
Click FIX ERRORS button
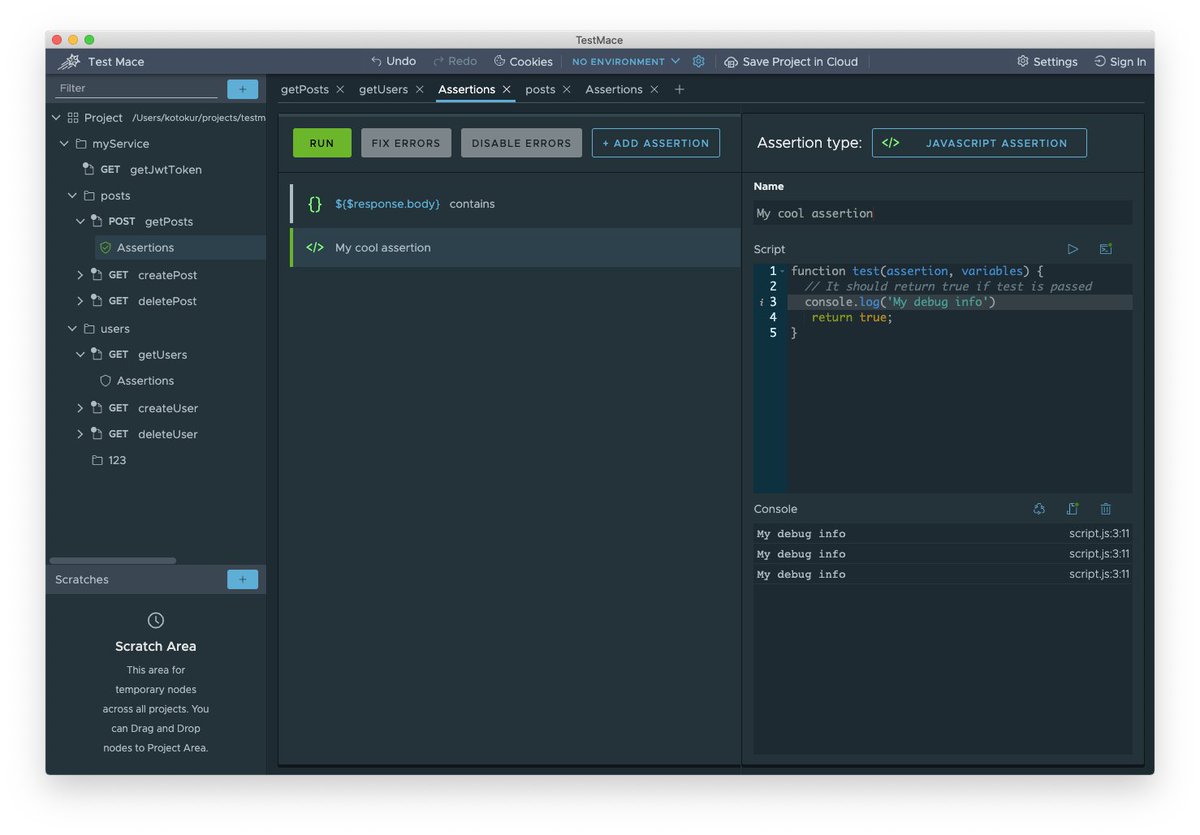click(406, 143)
